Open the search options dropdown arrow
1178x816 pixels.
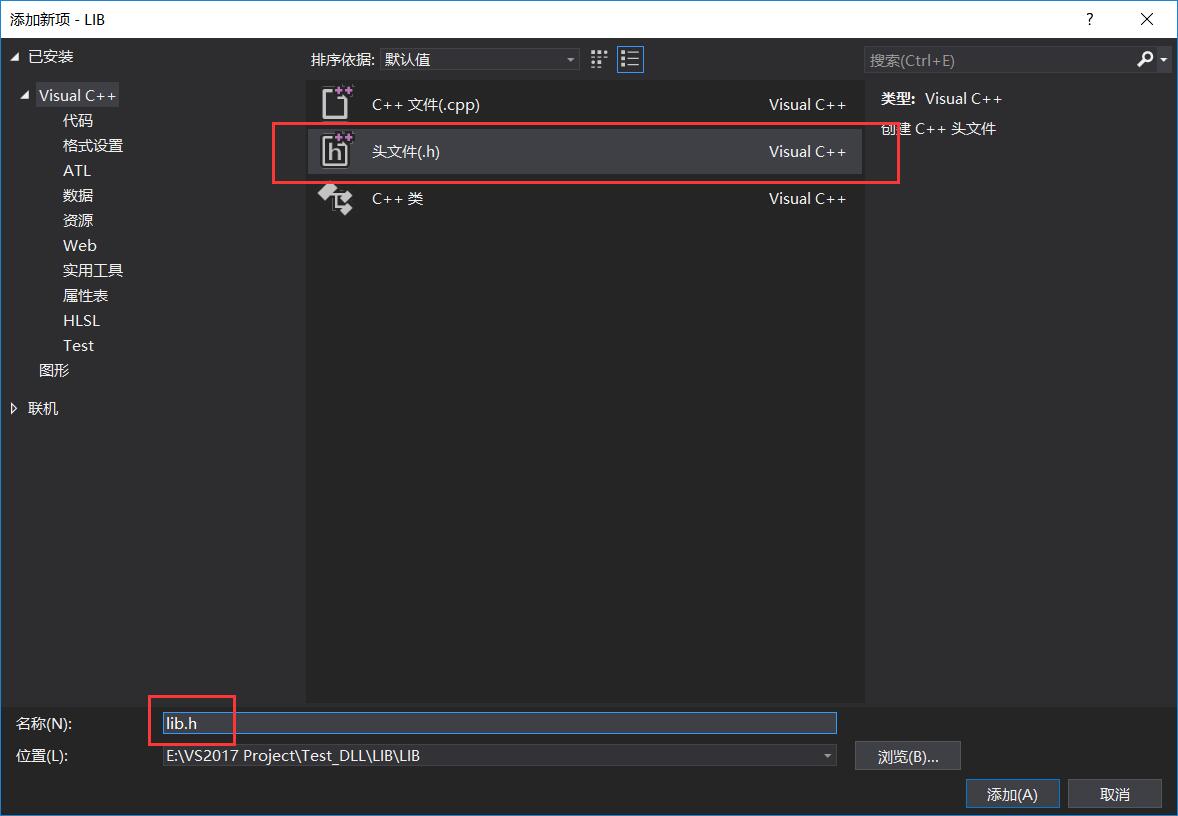(x=1164, y=59)
